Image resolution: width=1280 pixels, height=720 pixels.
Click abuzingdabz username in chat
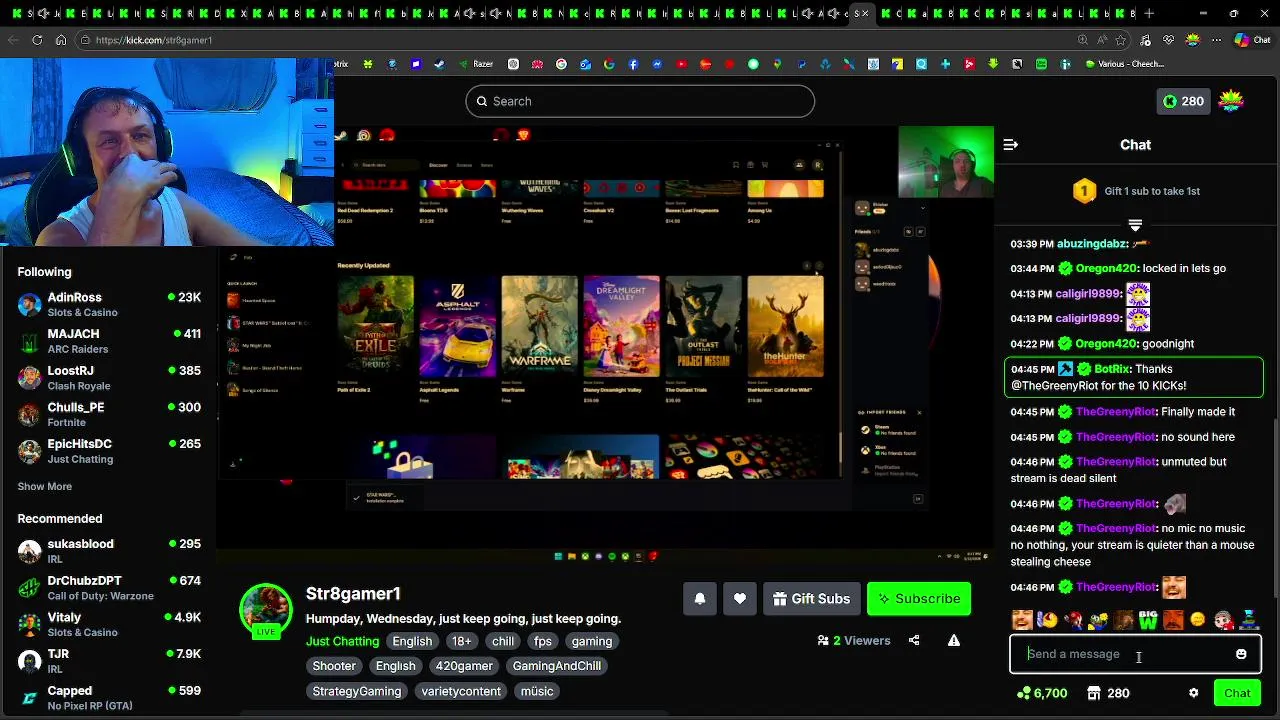click(x=1091, y=244)
